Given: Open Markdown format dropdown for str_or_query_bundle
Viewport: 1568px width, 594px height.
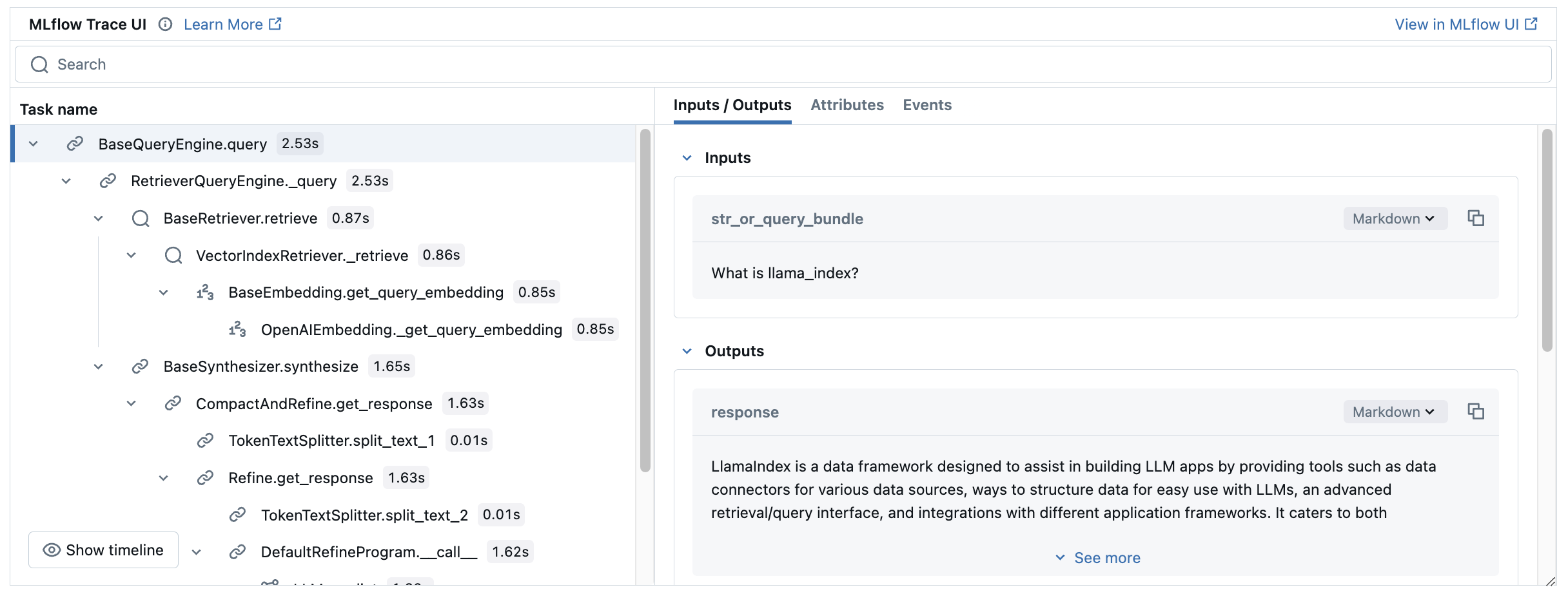Looking at the screenshot, I should pyautogui.click(x=1394, y=218).
